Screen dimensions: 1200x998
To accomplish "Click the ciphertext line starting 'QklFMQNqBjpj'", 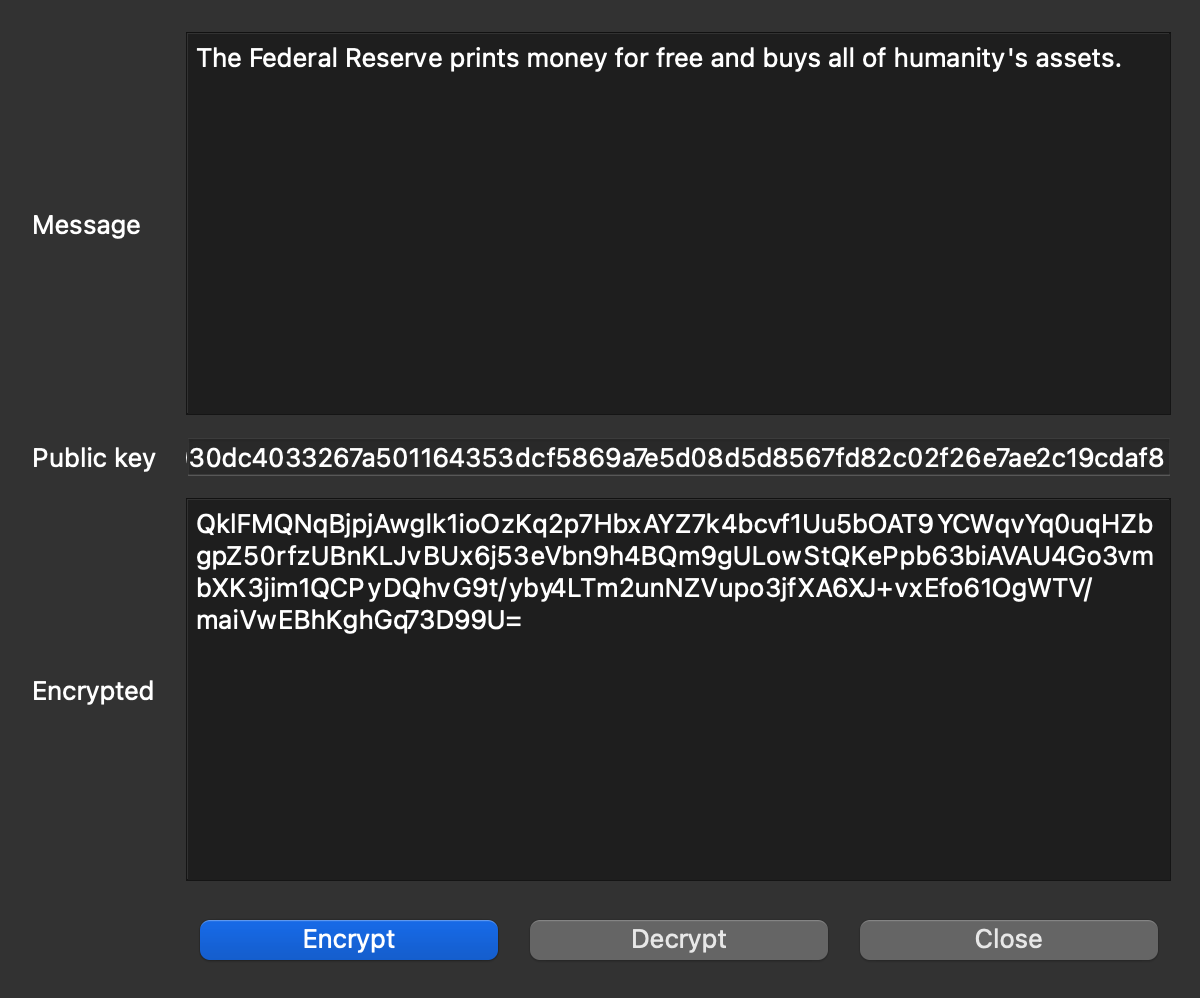I will pyautogui.click(x=675, y=524).
